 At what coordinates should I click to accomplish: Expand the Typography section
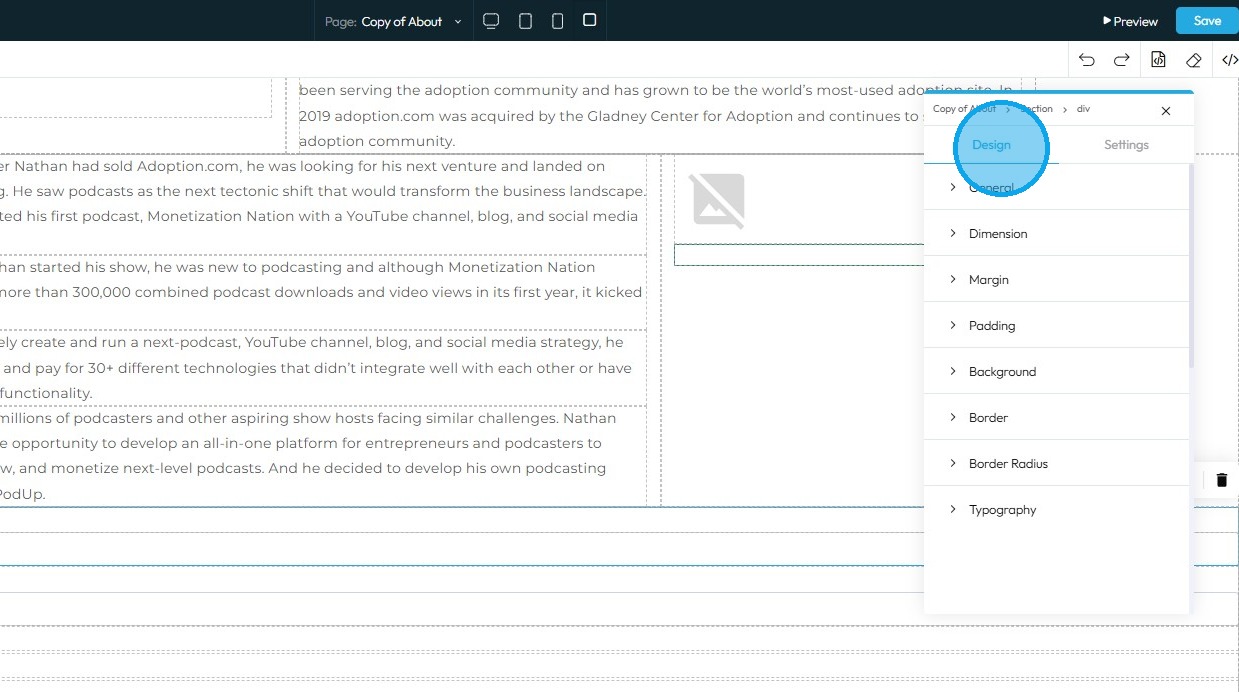[1057, 509]
